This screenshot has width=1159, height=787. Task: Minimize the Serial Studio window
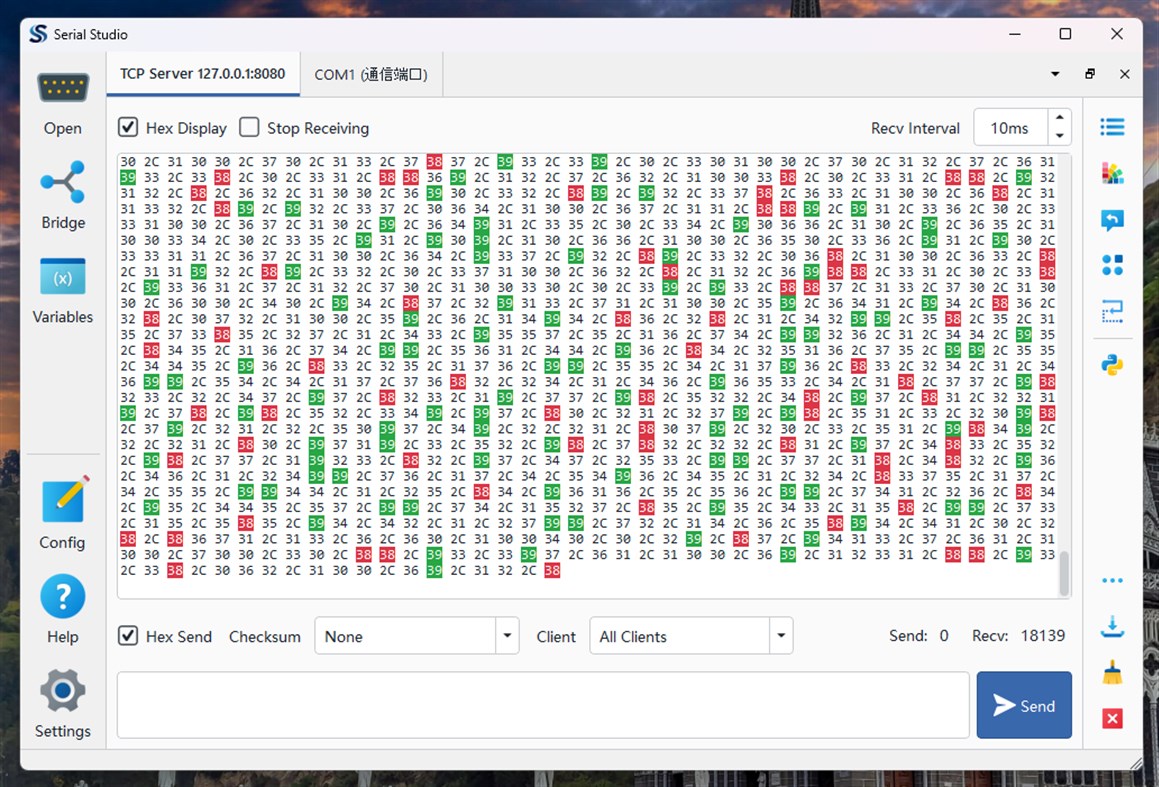(1015, 34)
